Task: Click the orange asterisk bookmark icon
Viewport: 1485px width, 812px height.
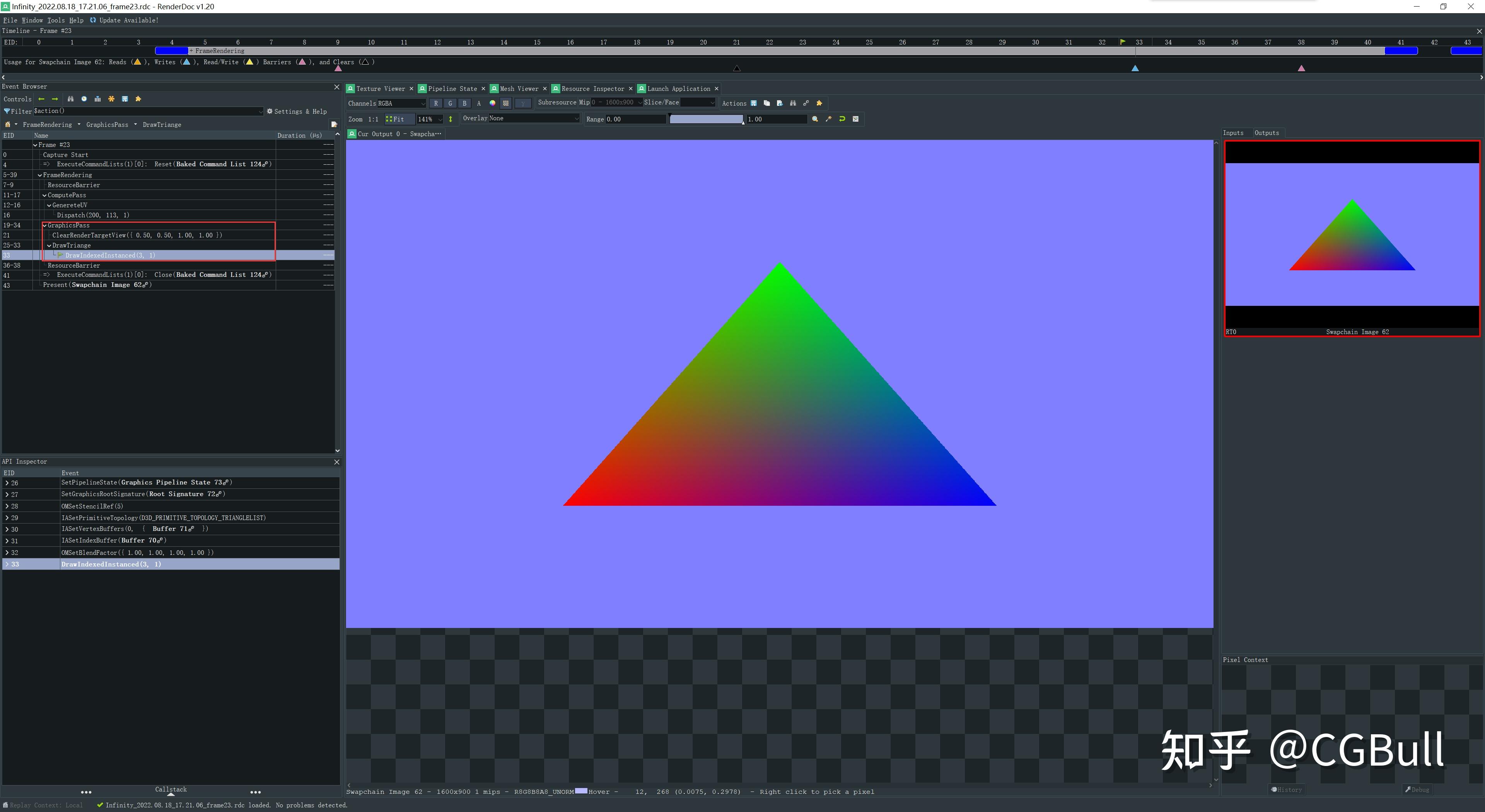Action: coord(111,99)
